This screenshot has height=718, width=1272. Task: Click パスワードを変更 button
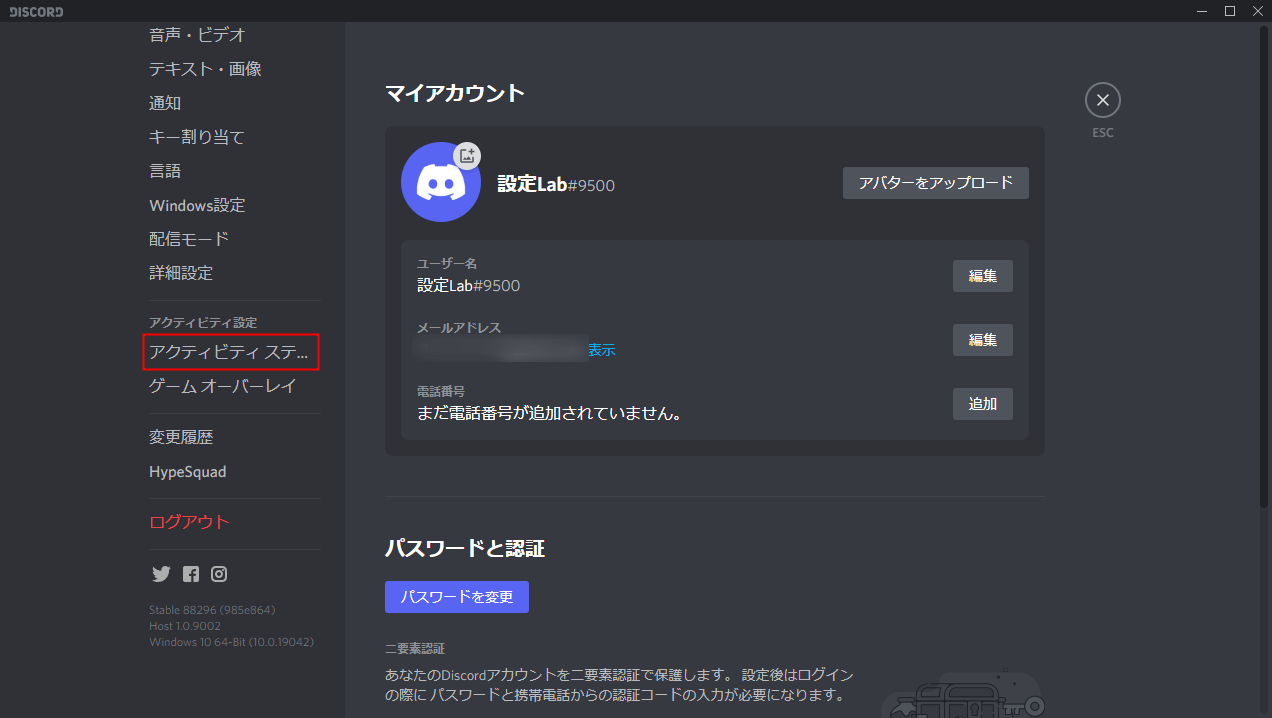[x=457, y=597]
